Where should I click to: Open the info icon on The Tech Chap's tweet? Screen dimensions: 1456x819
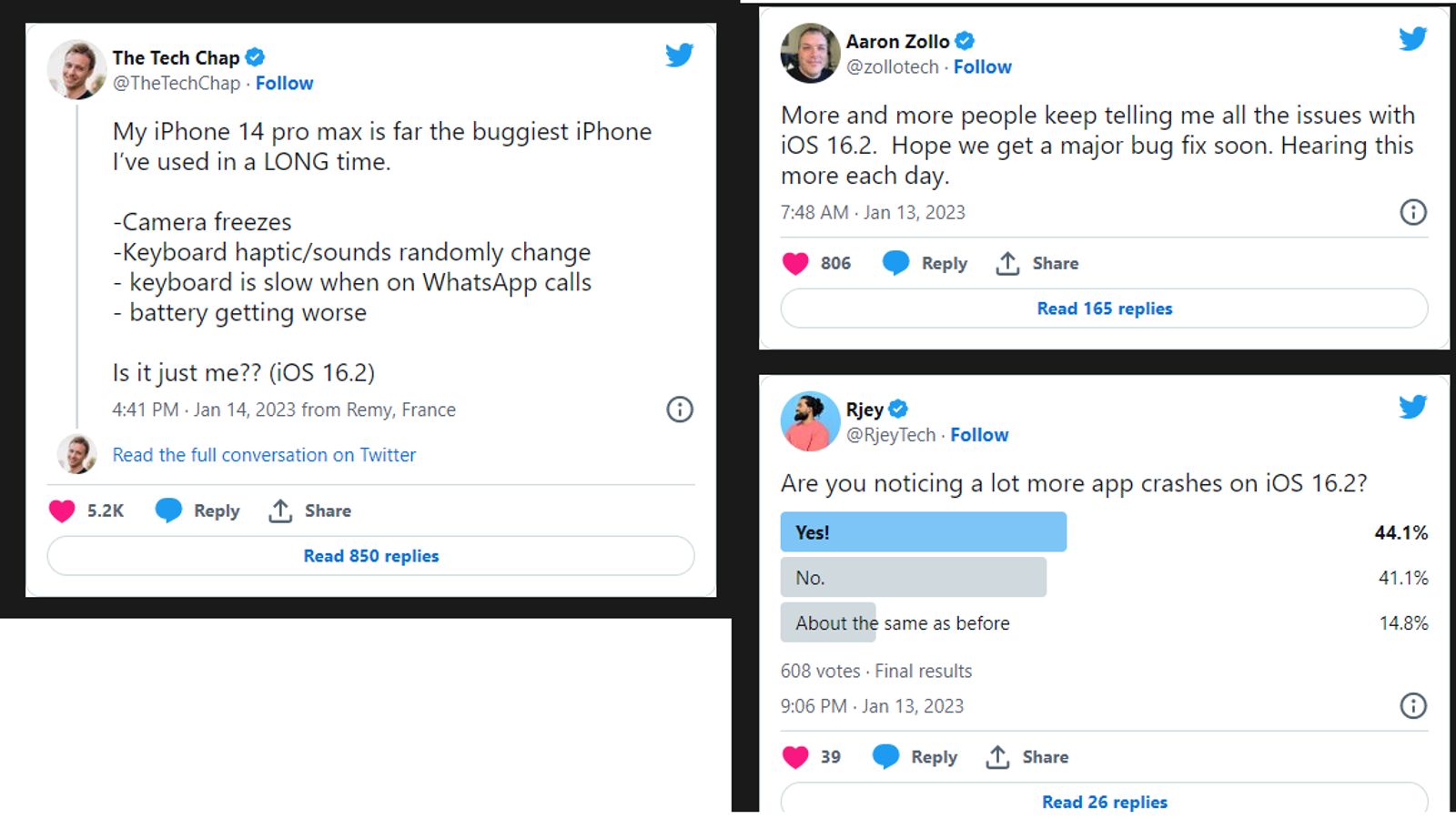click(680, 409)
